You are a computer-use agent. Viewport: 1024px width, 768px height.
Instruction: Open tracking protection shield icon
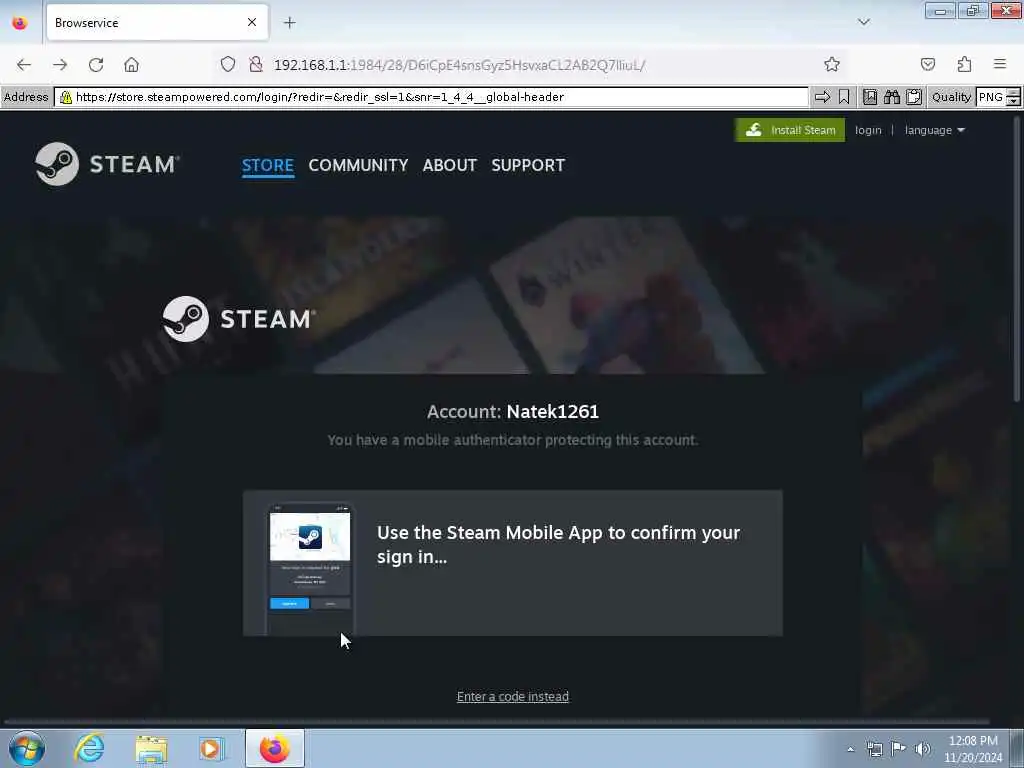(227, 64)
